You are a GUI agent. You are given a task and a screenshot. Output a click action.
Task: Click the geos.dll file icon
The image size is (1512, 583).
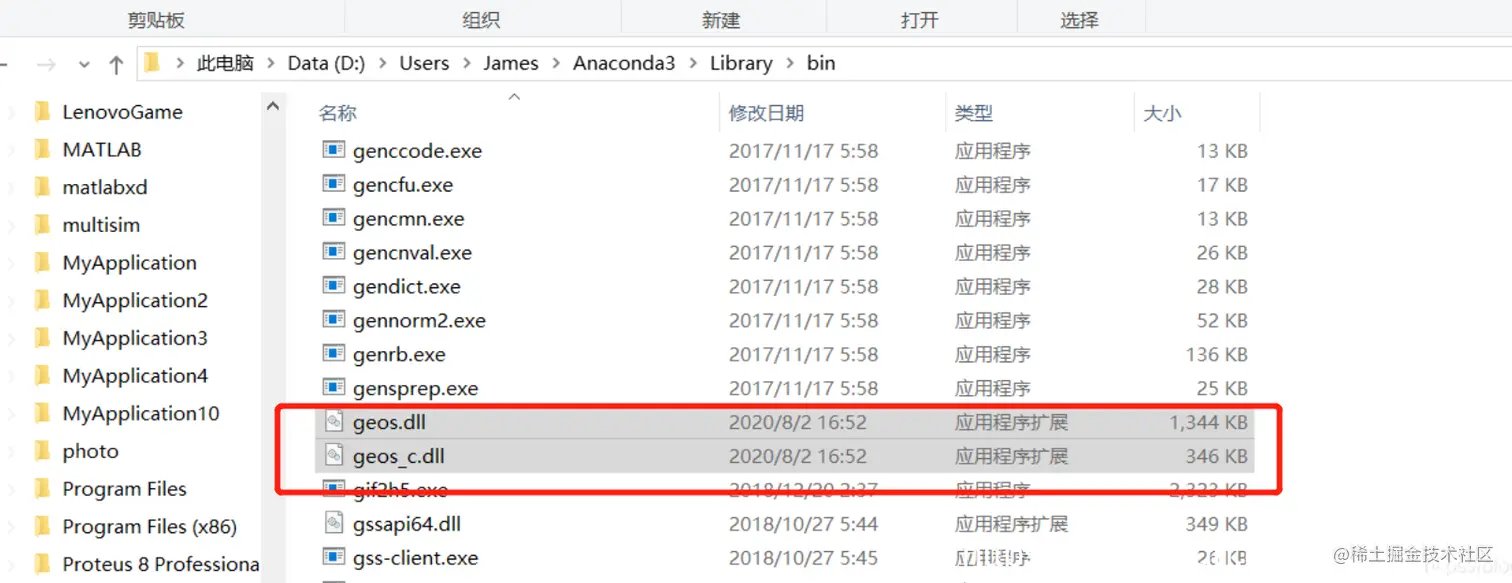point(333,422)
